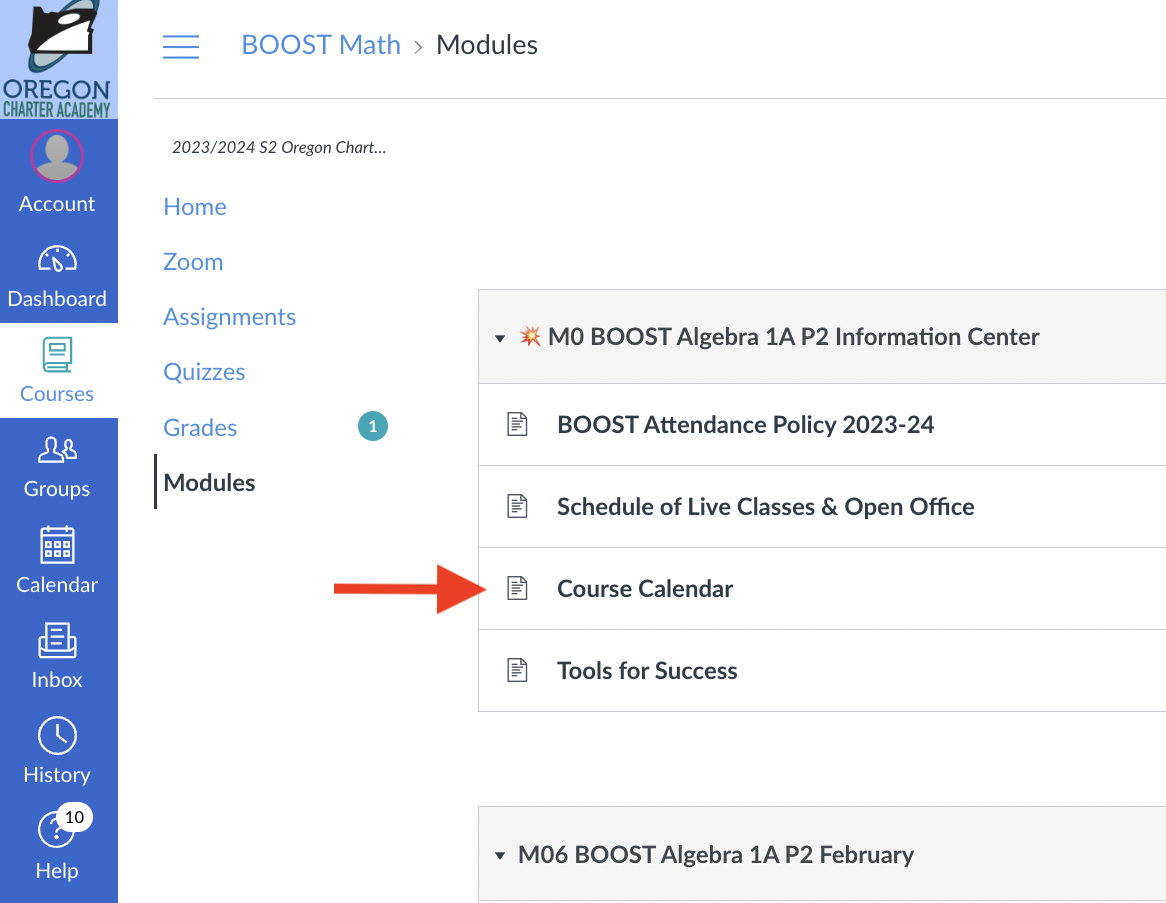Collapse M06 BOOST Algebra 1A P2 February module
The image size is (1166, 903).
click(x=500, y=855)
